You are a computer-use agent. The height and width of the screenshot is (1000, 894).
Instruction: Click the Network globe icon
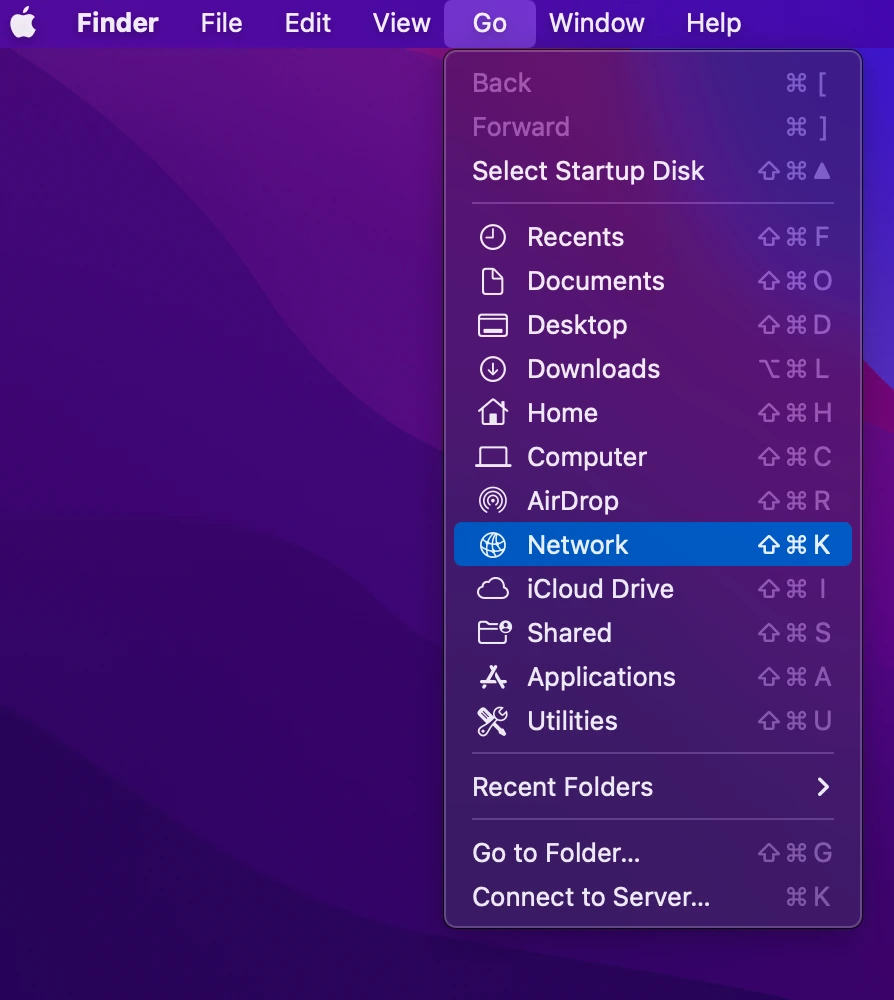tap(492, 545)
